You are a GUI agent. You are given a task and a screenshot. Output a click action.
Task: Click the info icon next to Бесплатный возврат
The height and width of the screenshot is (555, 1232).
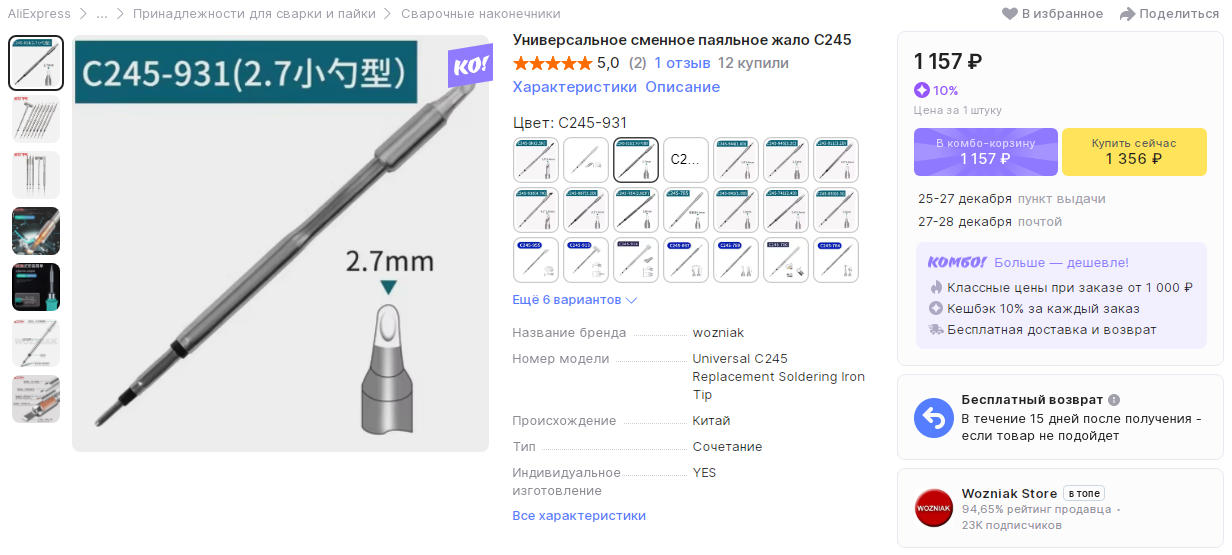(1114, 400)
